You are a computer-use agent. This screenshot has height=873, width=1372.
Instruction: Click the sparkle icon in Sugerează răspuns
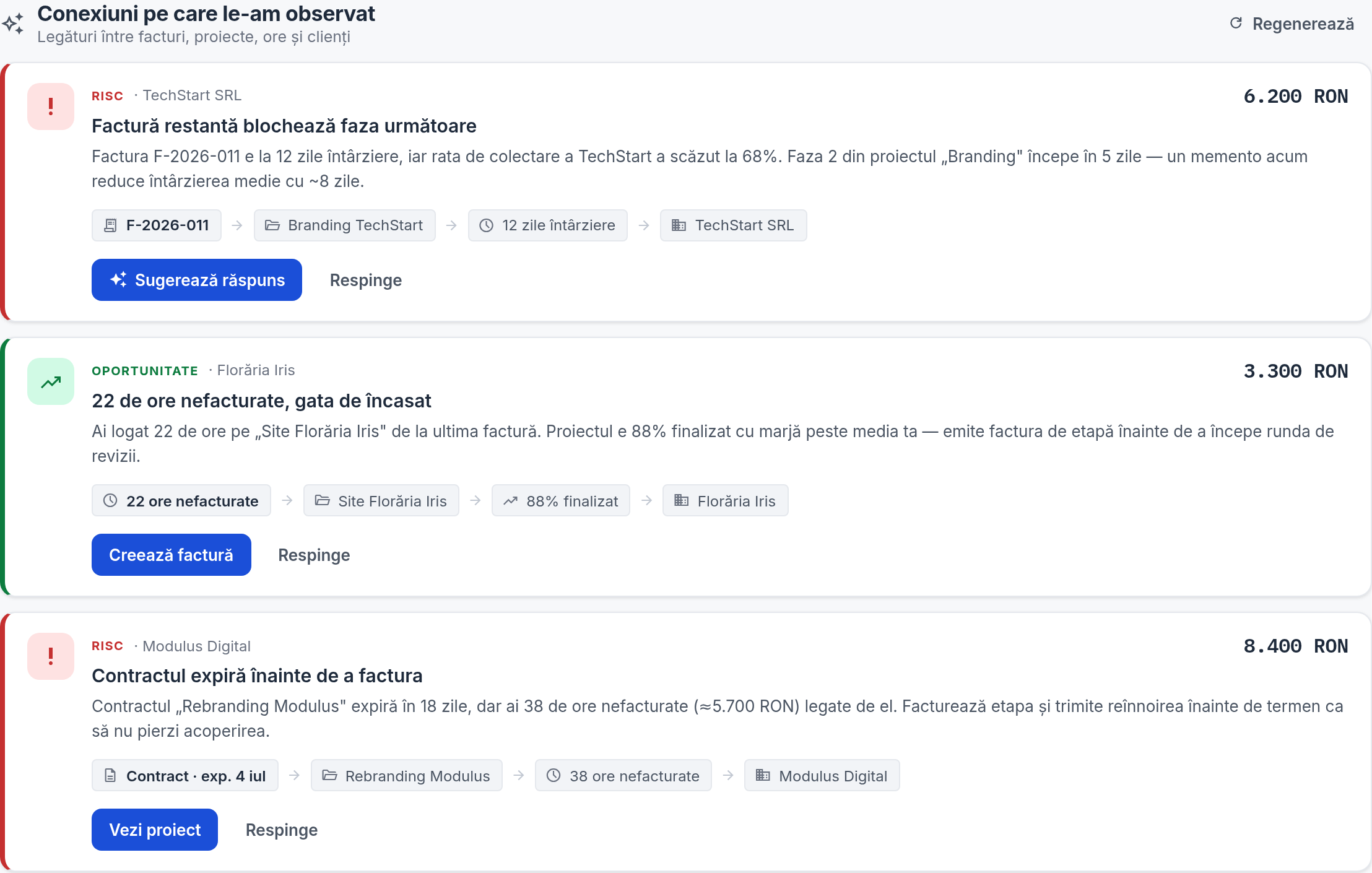click(118, 280)
